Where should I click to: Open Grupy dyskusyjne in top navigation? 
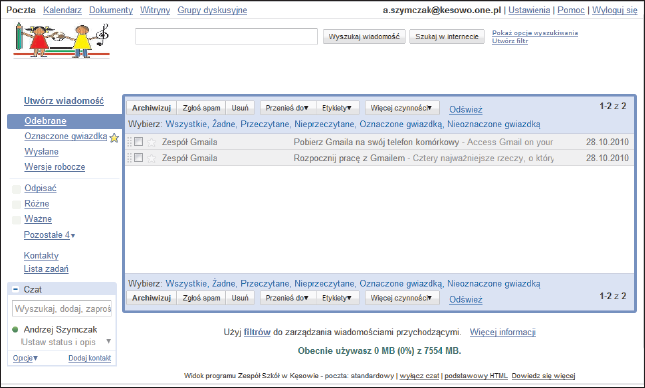(x=212, y=10)
